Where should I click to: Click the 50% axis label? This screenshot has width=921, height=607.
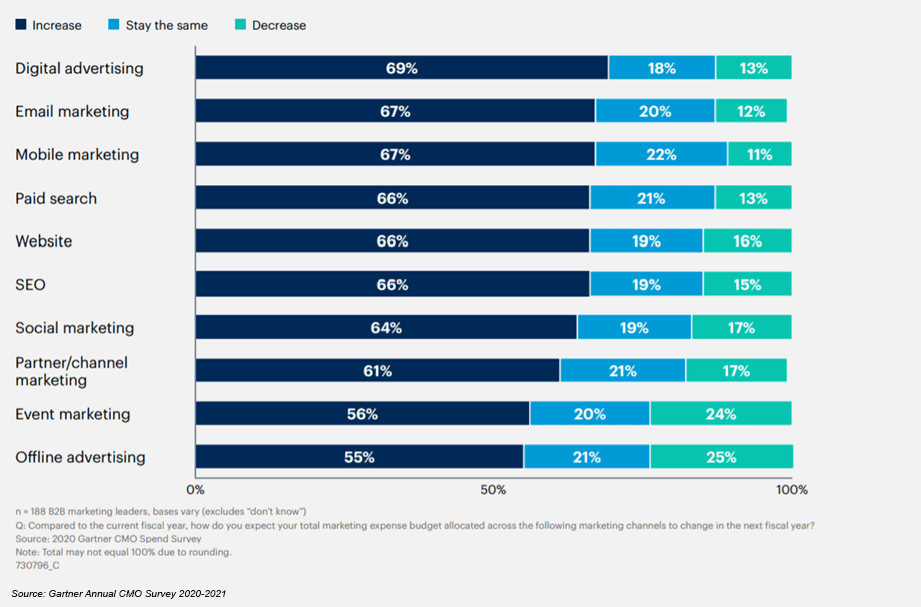[493, 490]
